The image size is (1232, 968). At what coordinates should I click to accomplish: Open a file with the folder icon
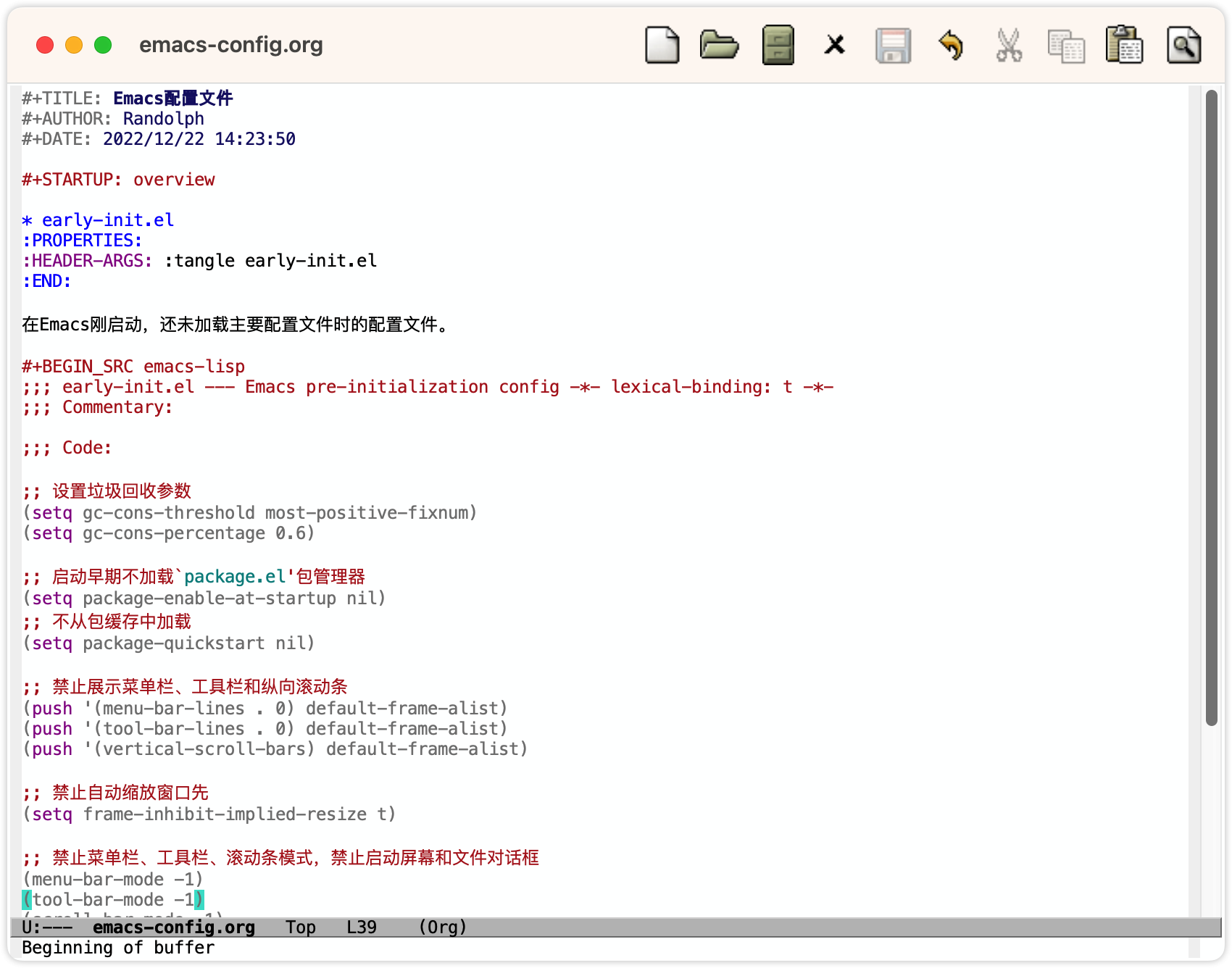click(719, 45)
